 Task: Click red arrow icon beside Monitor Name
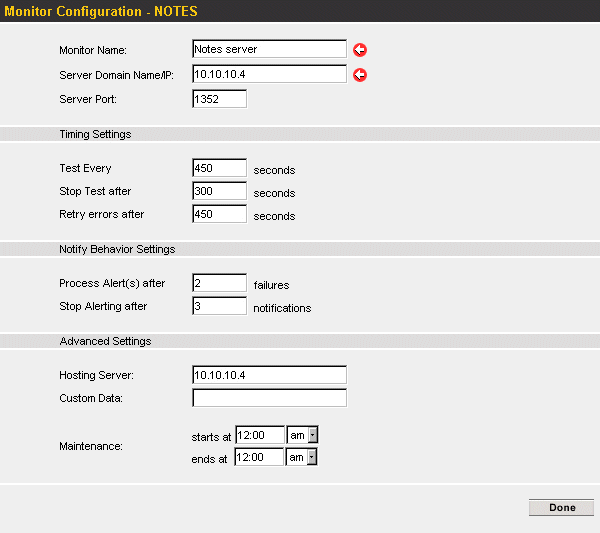click(360, 50)
